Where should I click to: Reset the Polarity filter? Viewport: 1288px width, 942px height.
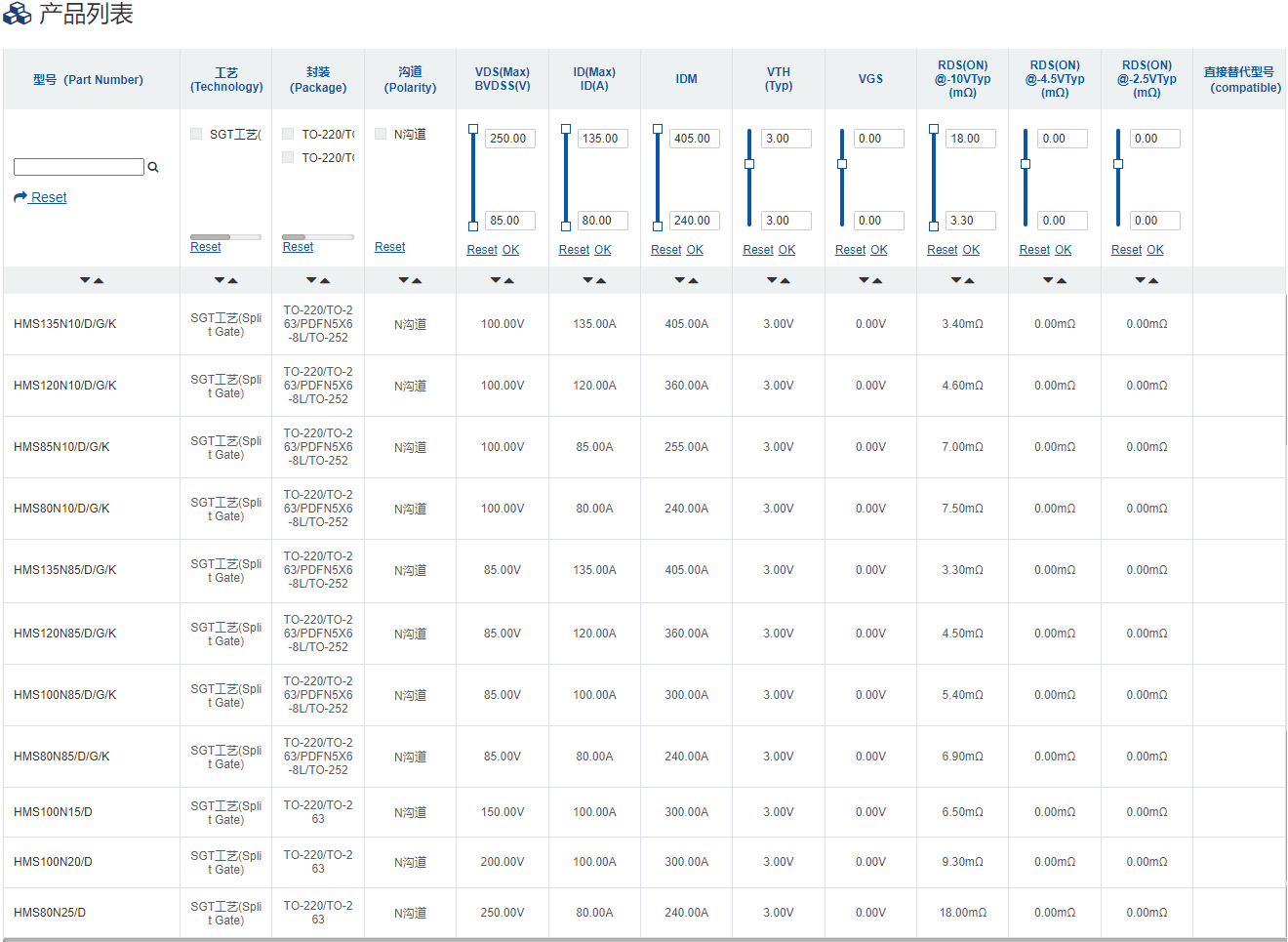tap(389, 247)
